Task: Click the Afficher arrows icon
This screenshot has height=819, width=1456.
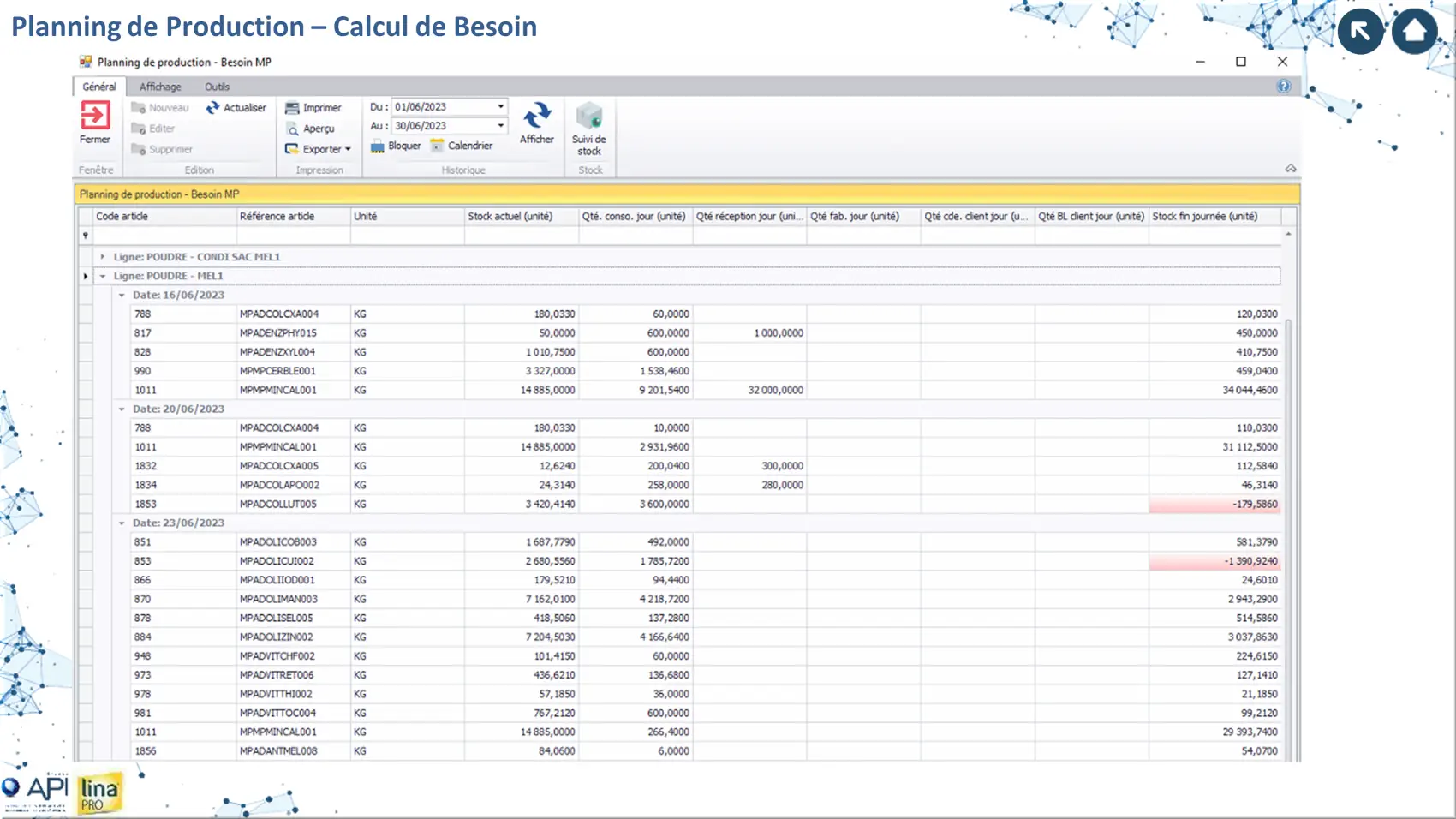Action: (537, 117)
